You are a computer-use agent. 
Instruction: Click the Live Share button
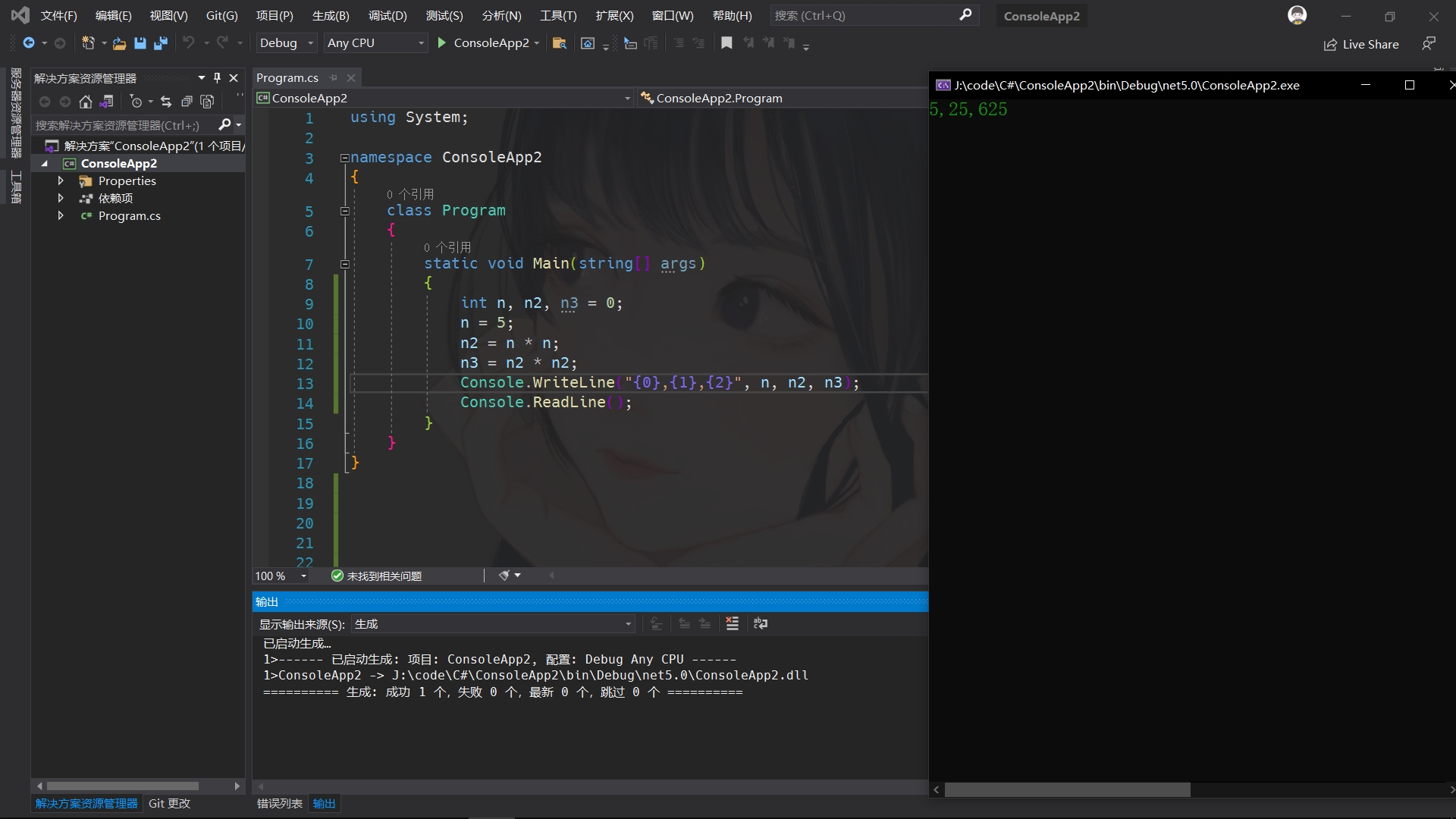pyautogui.click(x=1361, y=45)
